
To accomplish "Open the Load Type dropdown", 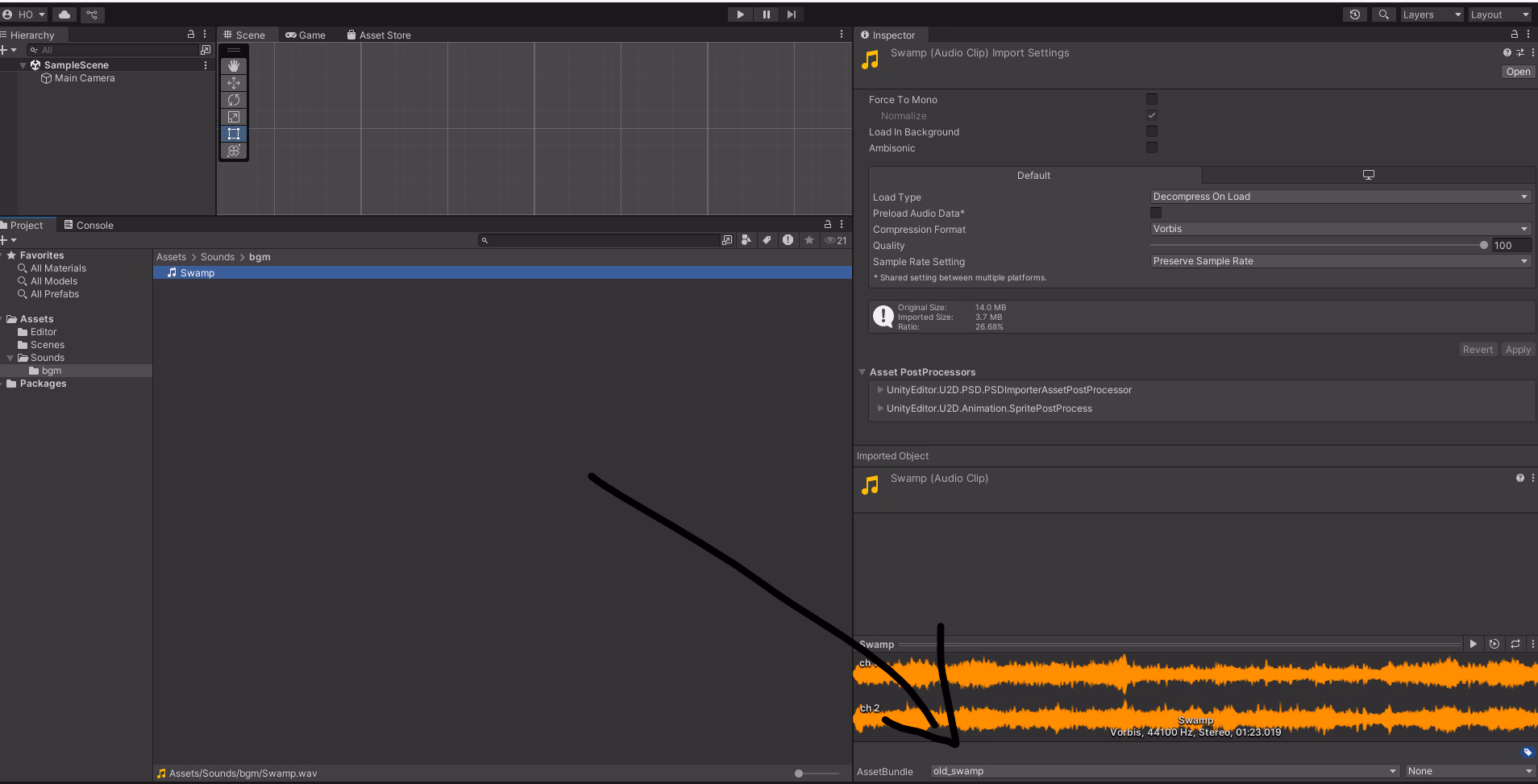I will [x=1341, y=197].
